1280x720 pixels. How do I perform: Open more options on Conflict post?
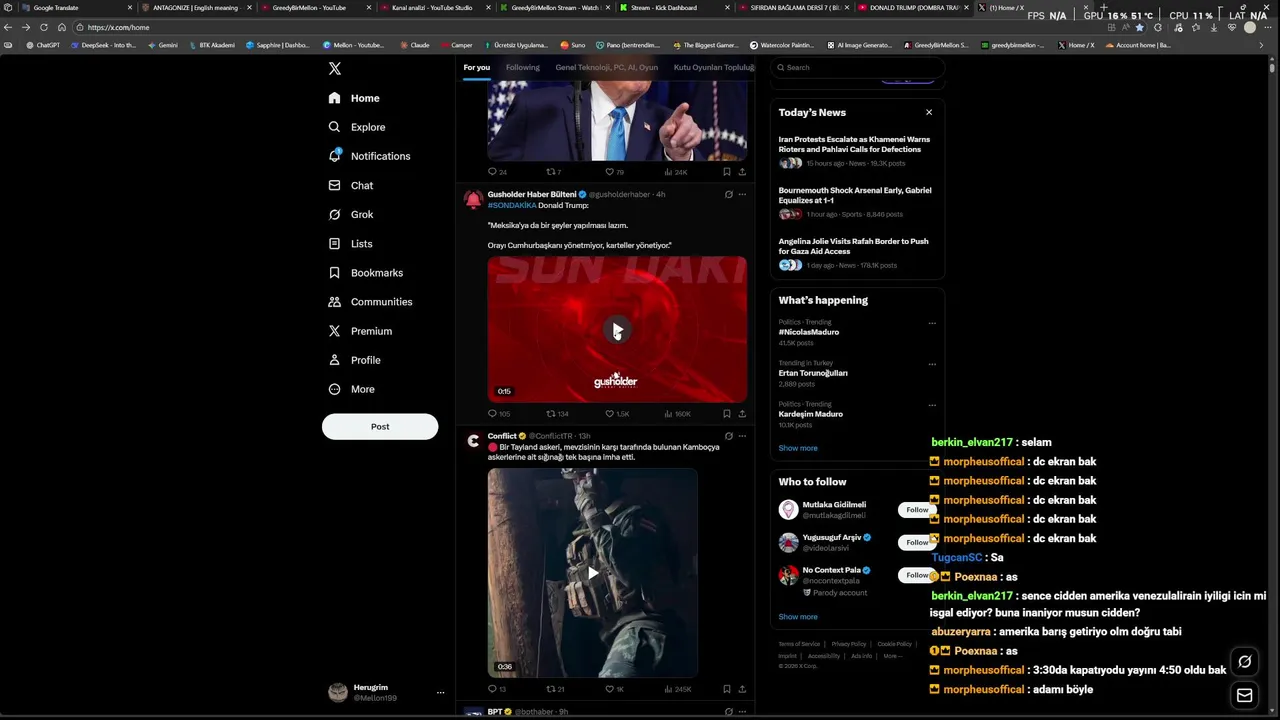tap(742, 436)
